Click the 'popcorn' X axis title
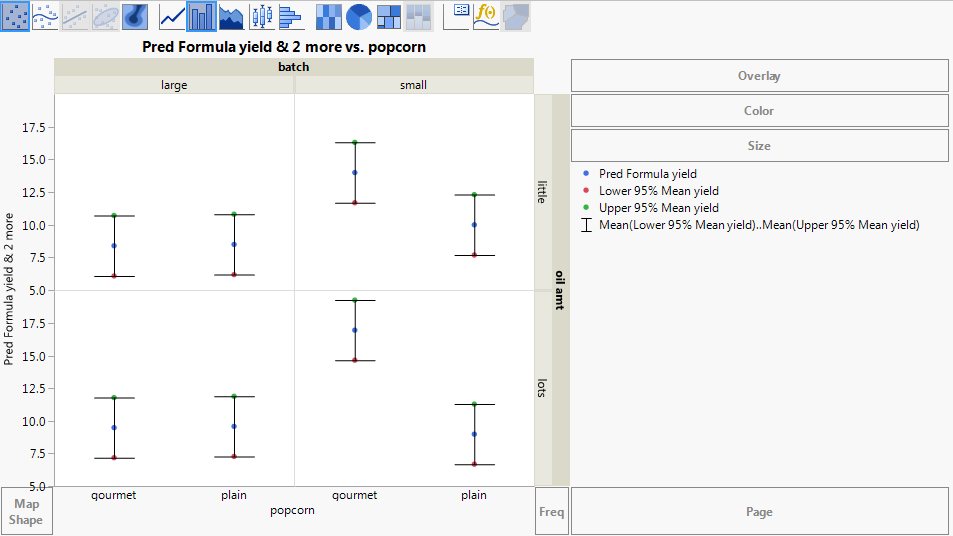Viewport: 953px width, 536px height. coord(292,510)
